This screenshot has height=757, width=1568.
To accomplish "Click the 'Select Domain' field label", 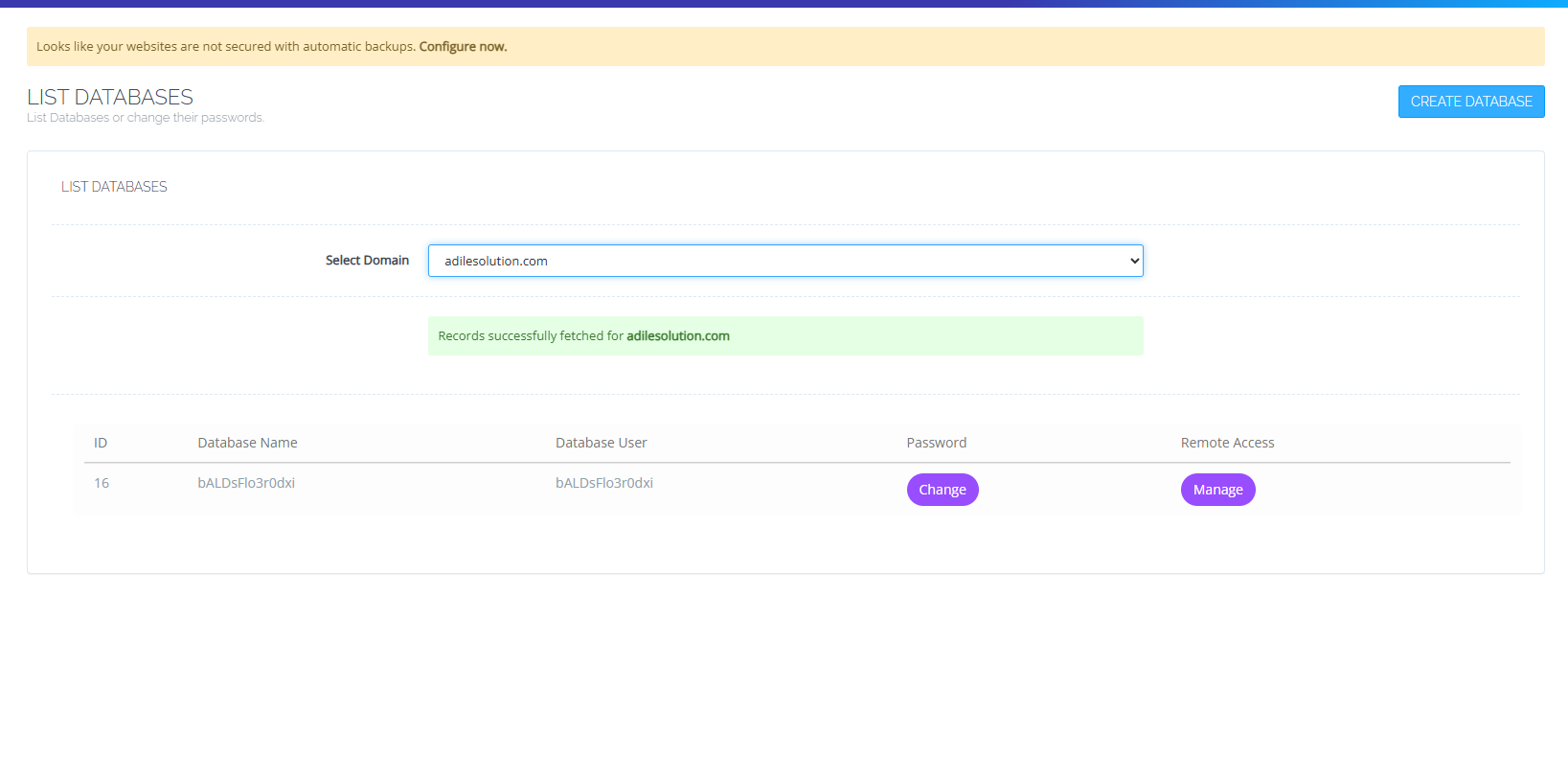I will (367, 261).
